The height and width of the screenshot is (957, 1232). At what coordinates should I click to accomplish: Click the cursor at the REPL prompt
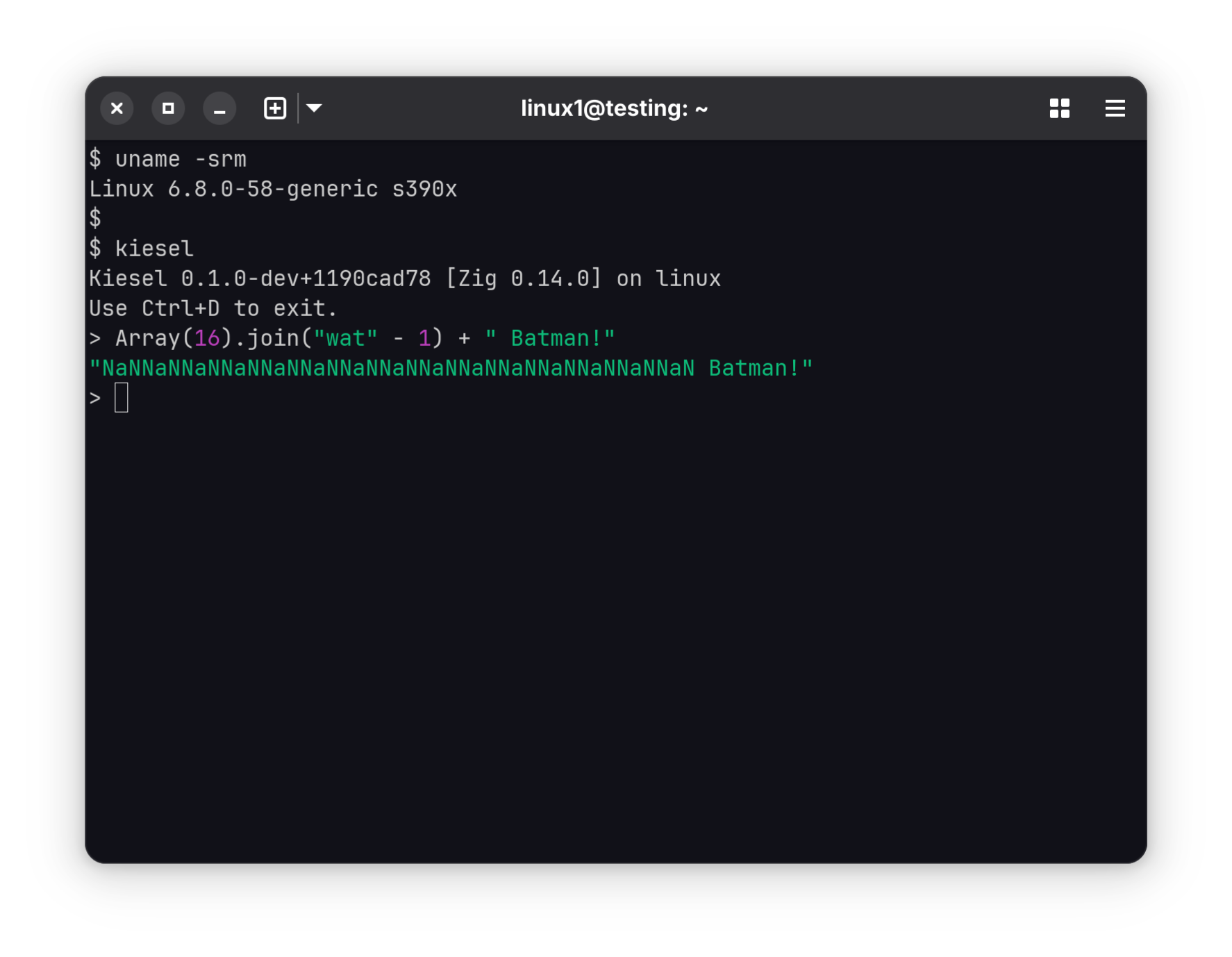[122, 398]
